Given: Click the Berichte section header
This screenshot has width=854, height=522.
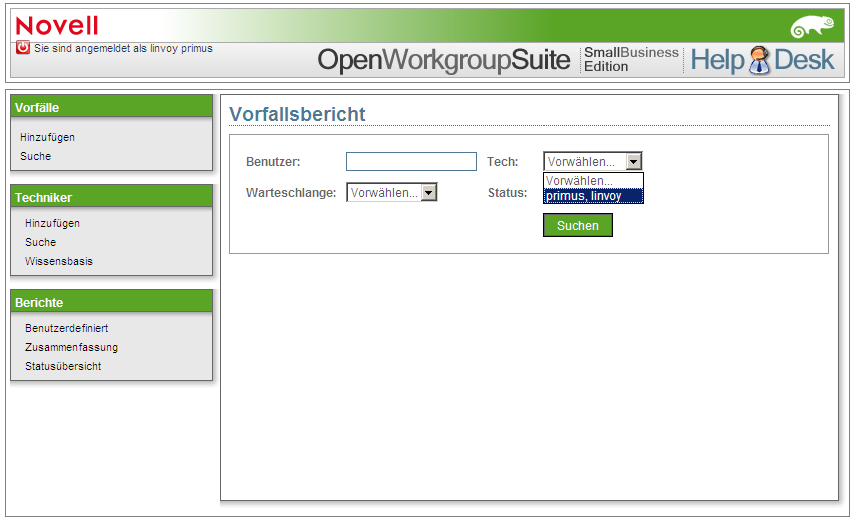Looking at the screenshot, I should pyautogui.click(x=111, y=302).
